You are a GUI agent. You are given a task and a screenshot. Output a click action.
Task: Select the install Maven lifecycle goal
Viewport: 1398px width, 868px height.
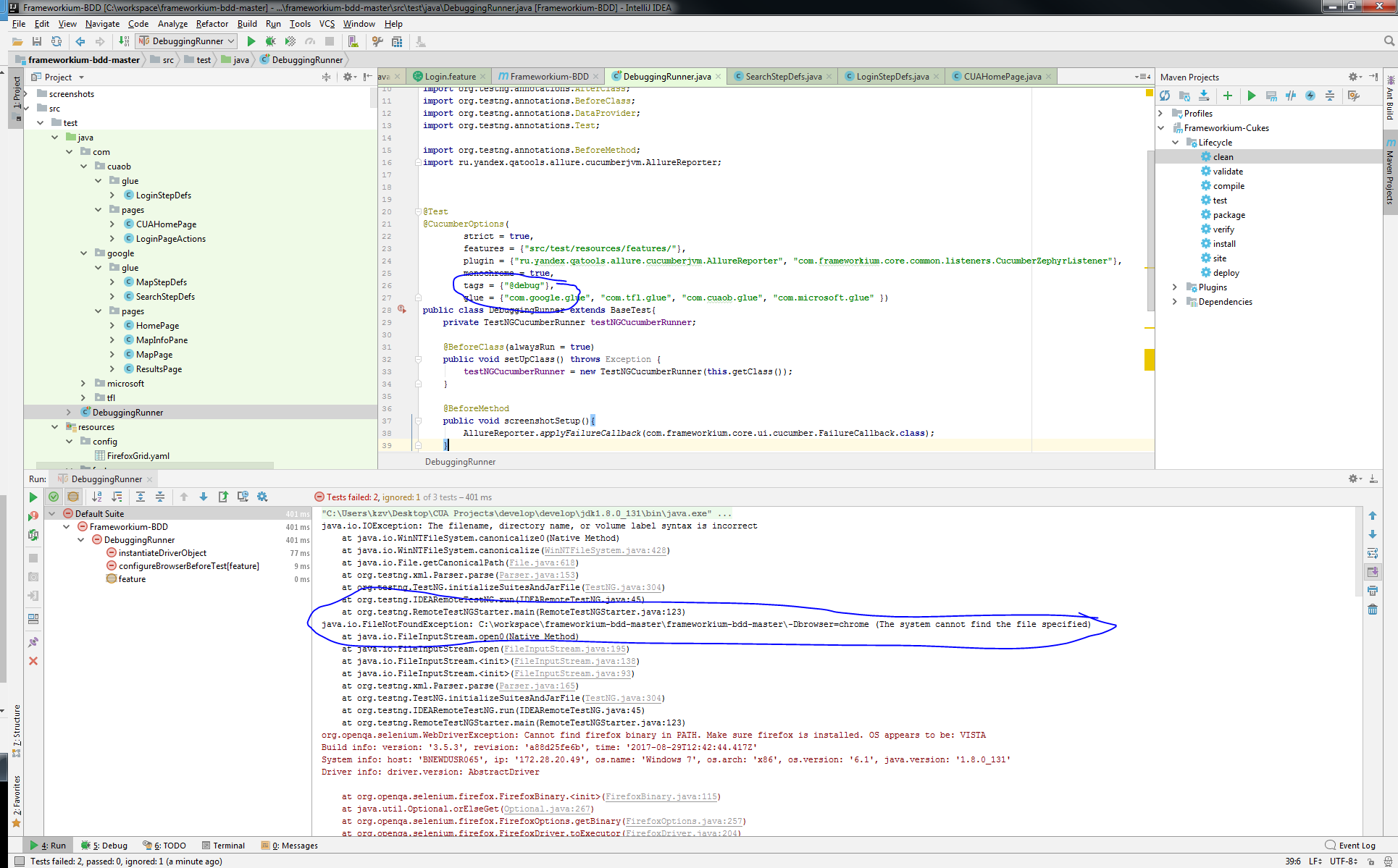click(1224, 244)
